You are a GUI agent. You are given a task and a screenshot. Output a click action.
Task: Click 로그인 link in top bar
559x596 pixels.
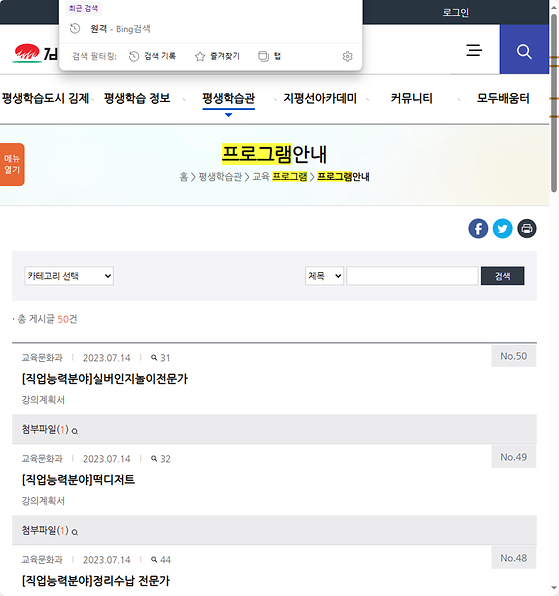click(455, 13)
